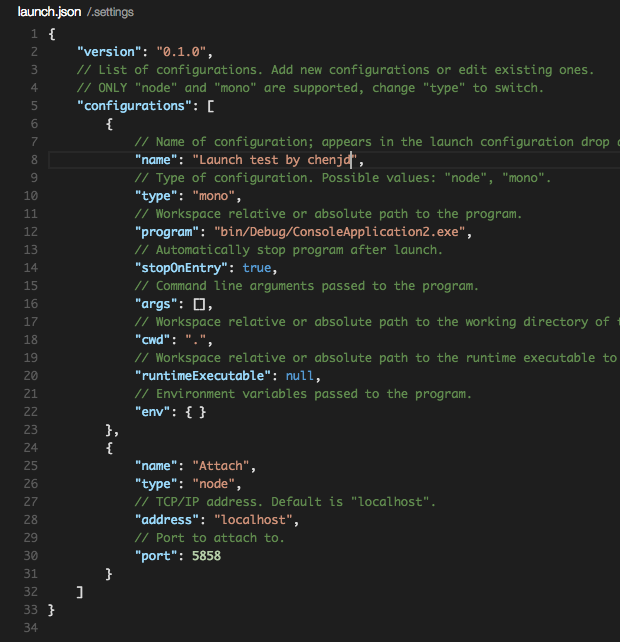This screenshot has height=642, width=620.
Task: Click line number 34 in gutter
Action: click(30, 628)
